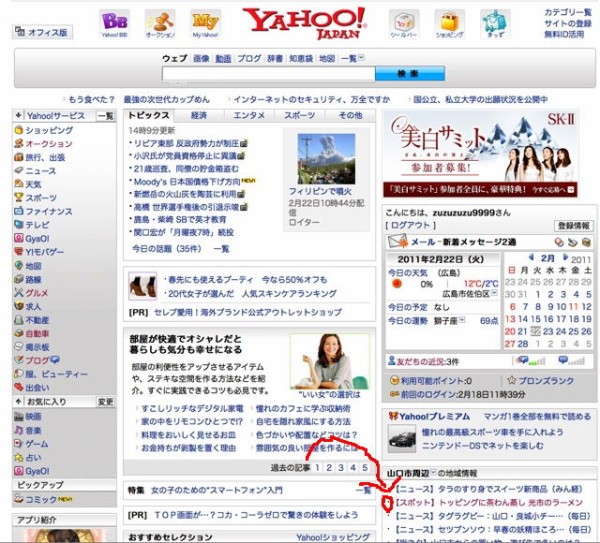Open 占い in the favorites list
The image size is (600, 543).
[x=33, y=457]
